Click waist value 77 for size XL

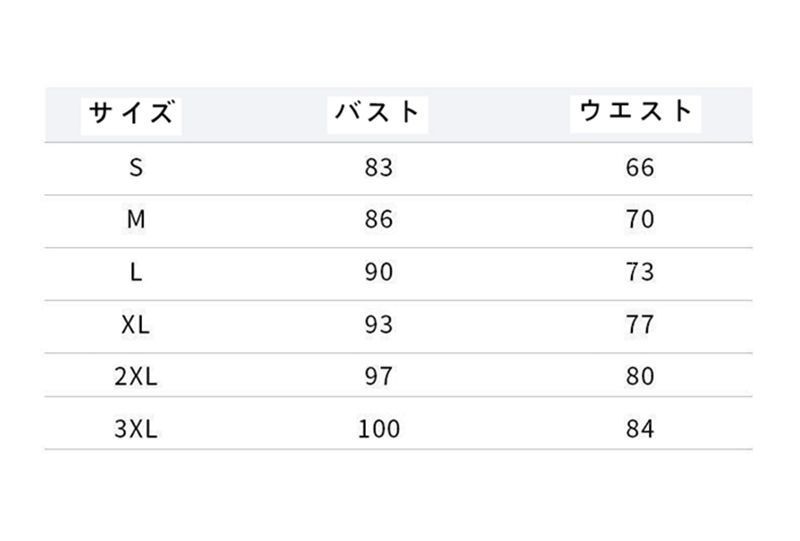pos(639,325)
